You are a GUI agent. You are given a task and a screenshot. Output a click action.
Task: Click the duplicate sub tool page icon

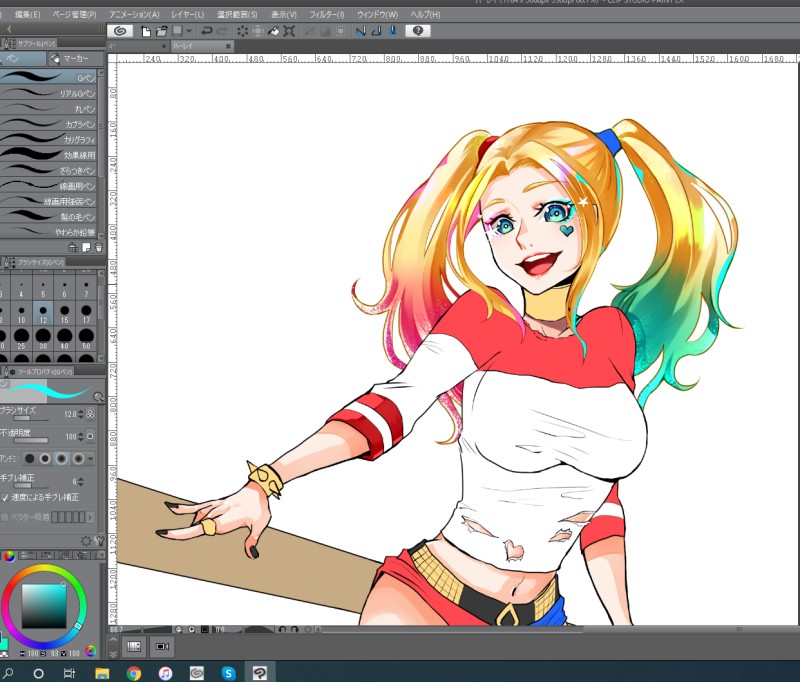pos(86,247)
